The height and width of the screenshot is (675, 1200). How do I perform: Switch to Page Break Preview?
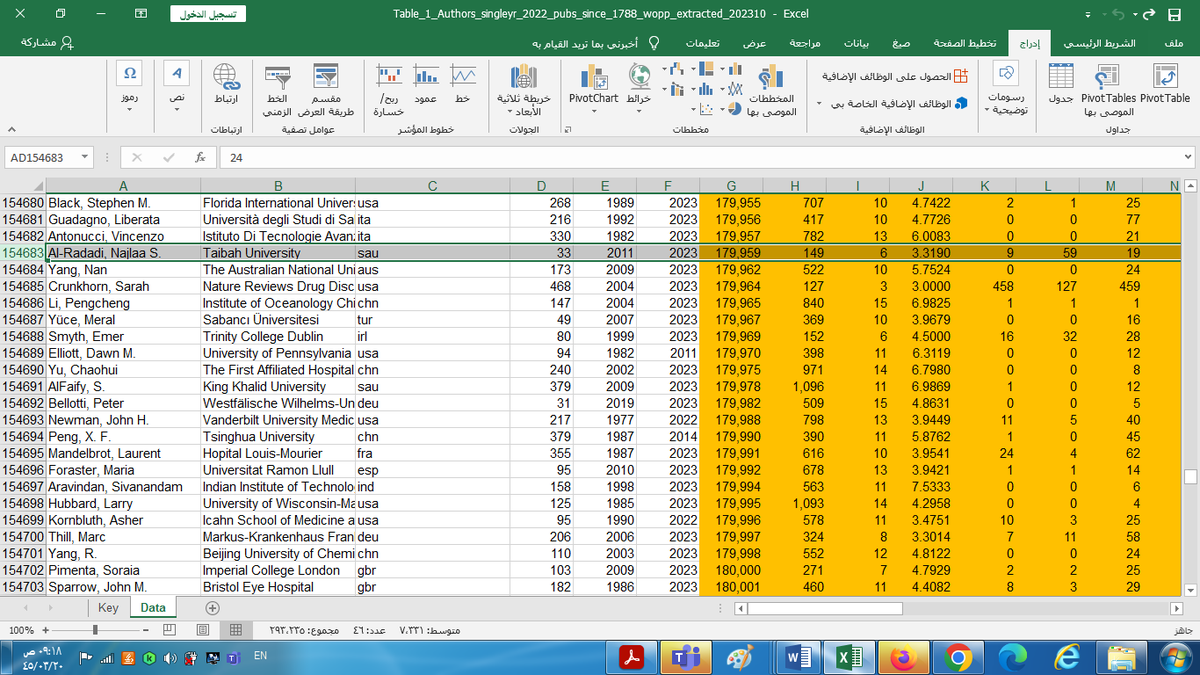point(170,631)
